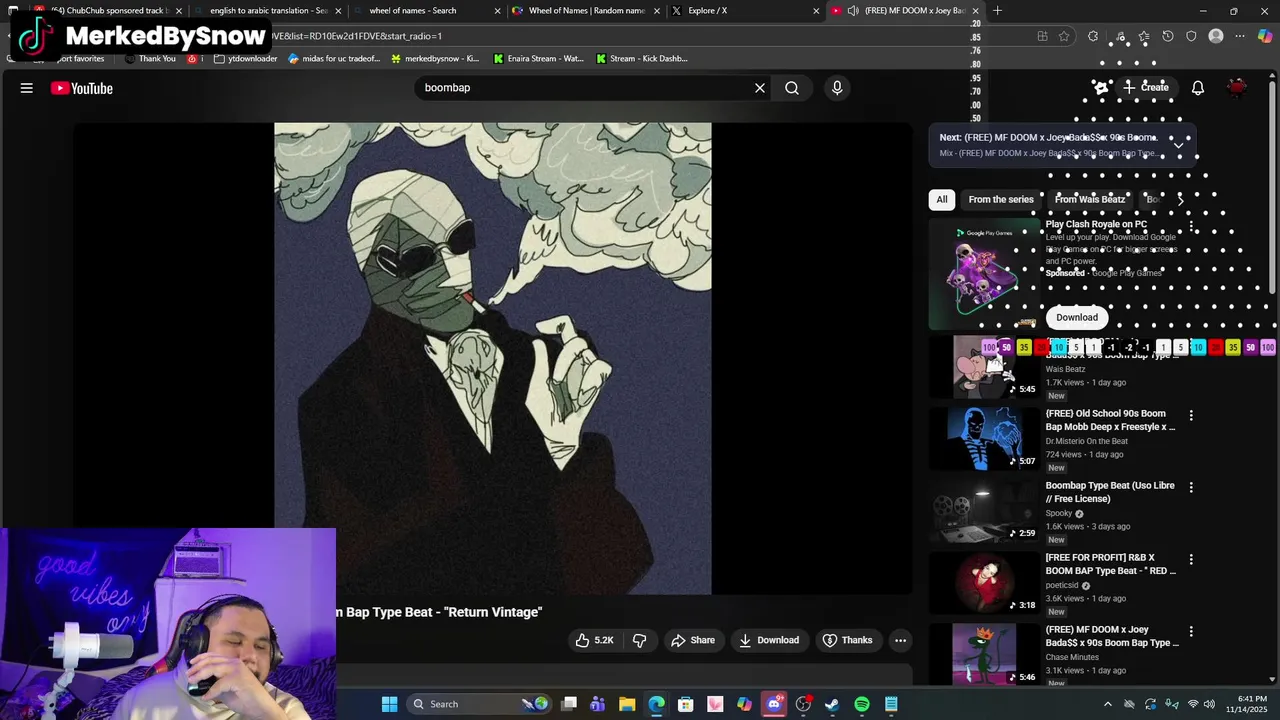Click Download on Clash Royale ad
The height and width of the screenshot is (720, 1280).
(1077, 317)
